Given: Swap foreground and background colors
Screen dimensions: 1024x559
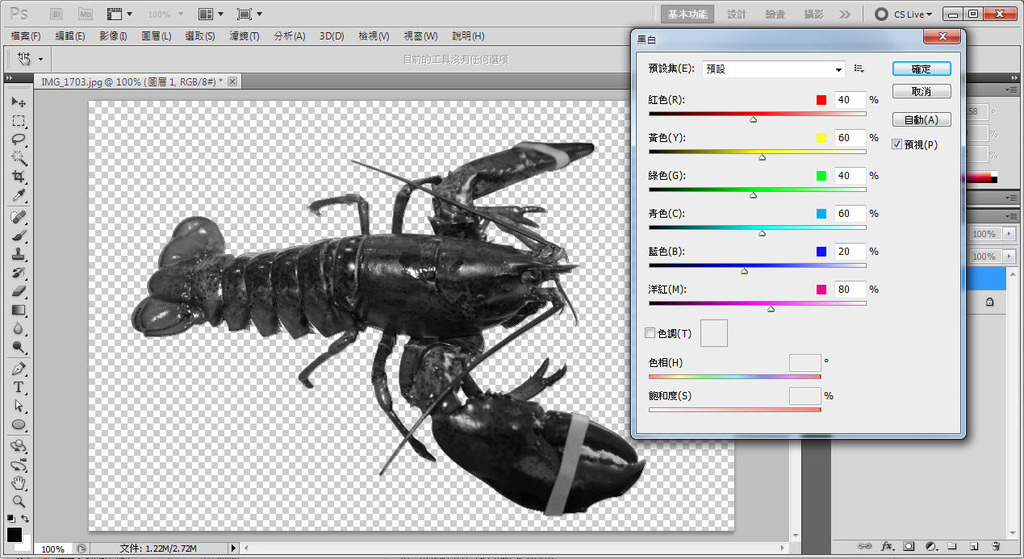Looking at the screenshot, I should click(x=24, y=518).
